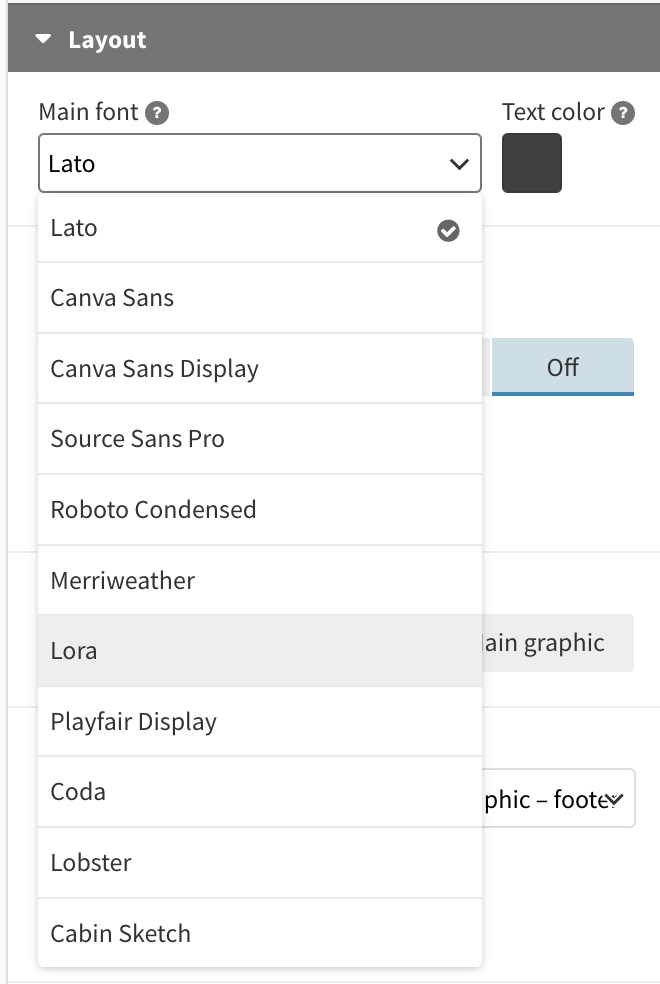Click the chevron on the Main font selector
This screenshot has width=660, height=984.
(461, 163)
